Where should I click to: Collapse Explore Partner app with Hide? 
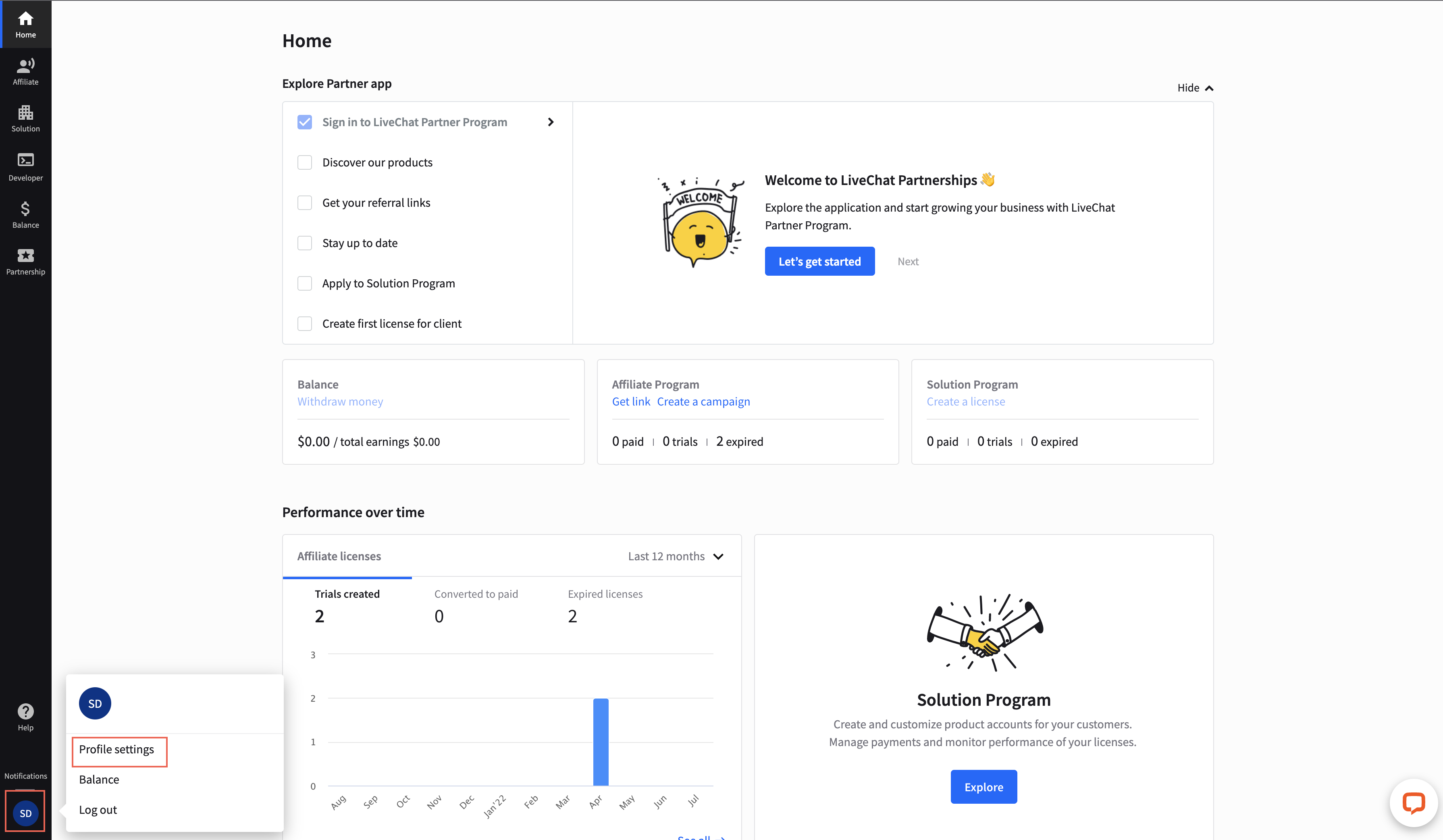pos(1195,87)
